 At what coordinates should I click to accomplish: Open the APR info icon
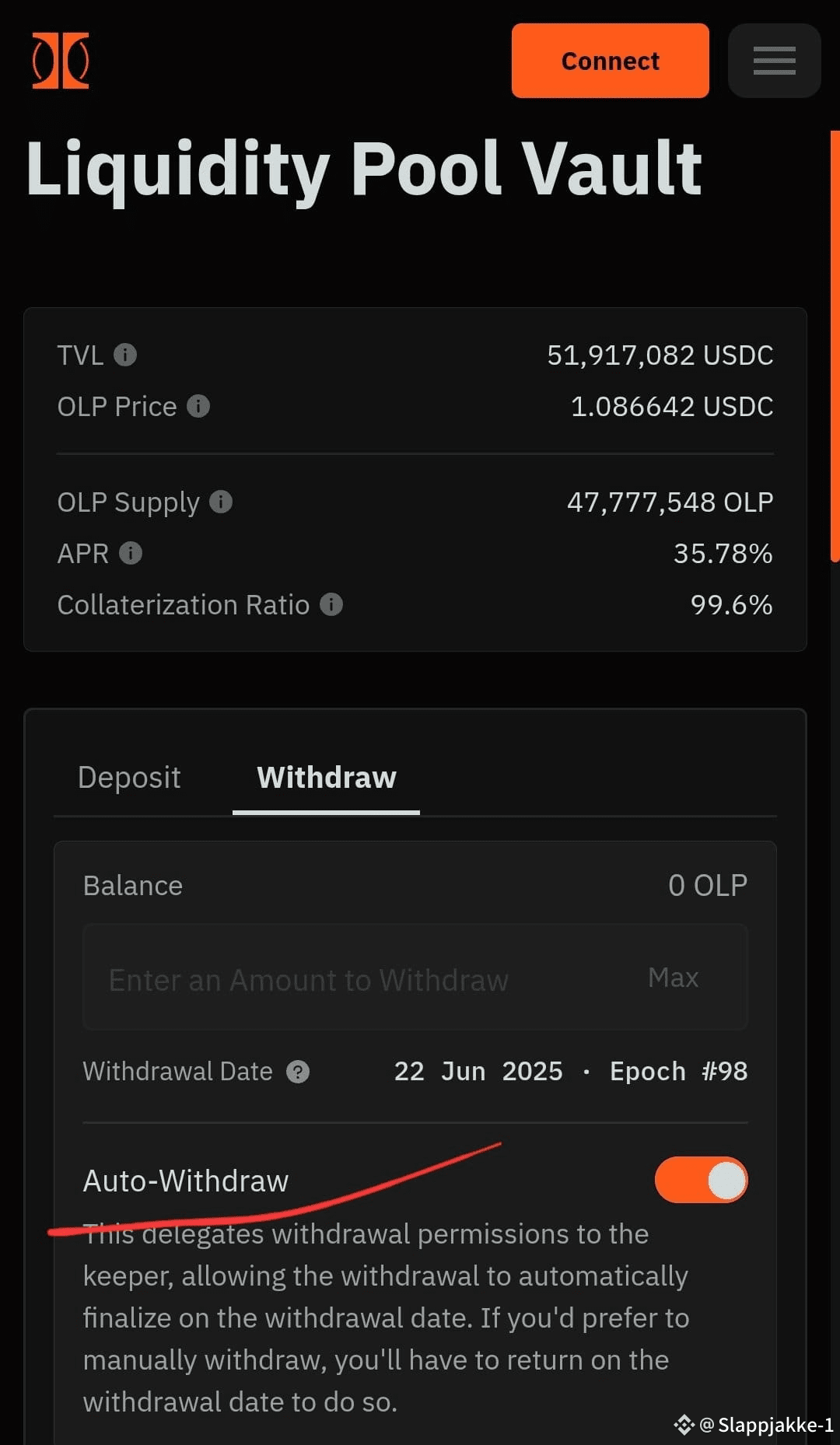coord(131,554)
